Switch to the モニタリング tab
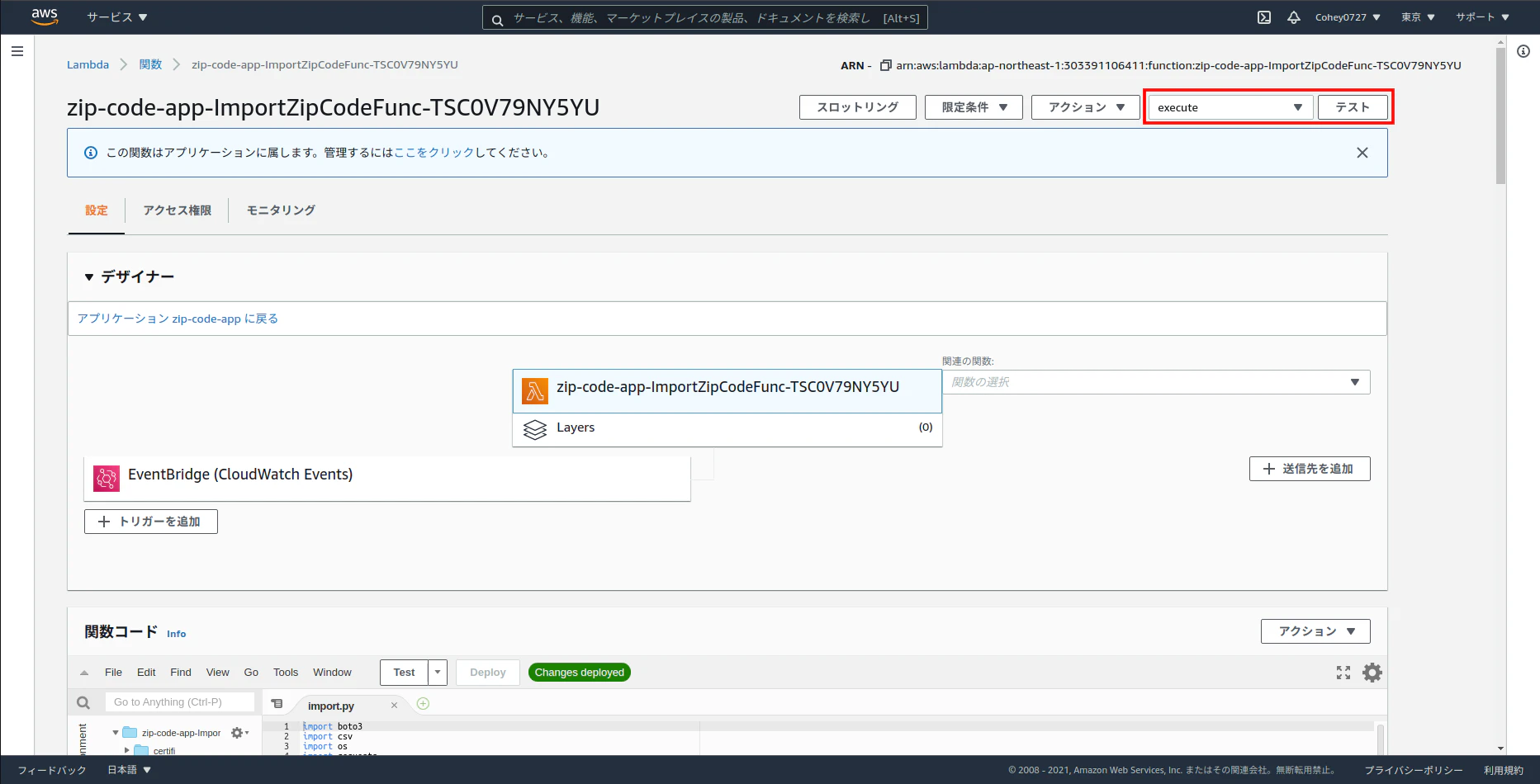Viewport: 1540px width, 784px height. point(281,210)
